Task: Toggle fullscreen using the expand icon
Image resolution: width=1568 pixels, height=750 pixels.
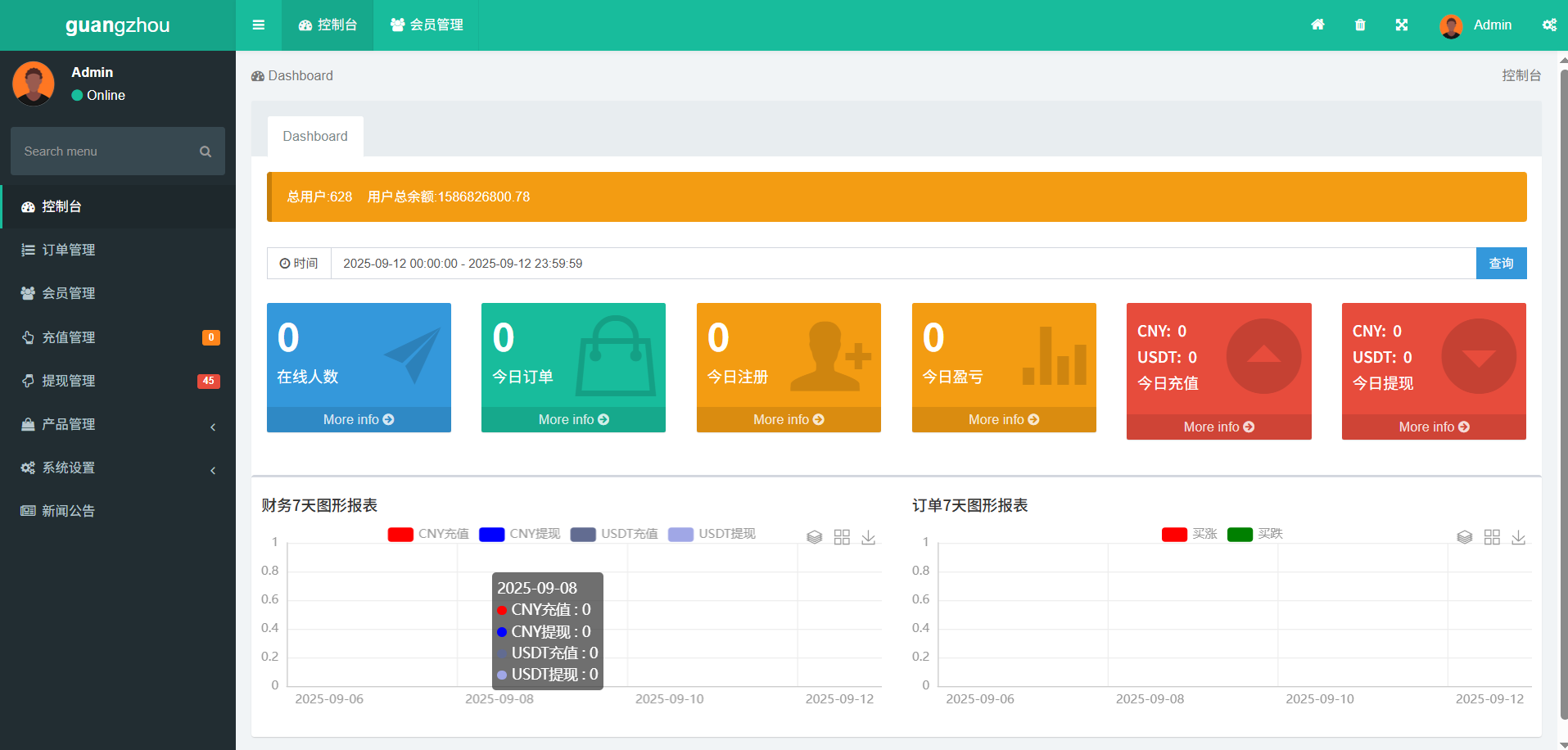Action: (x=1402, y=25)
